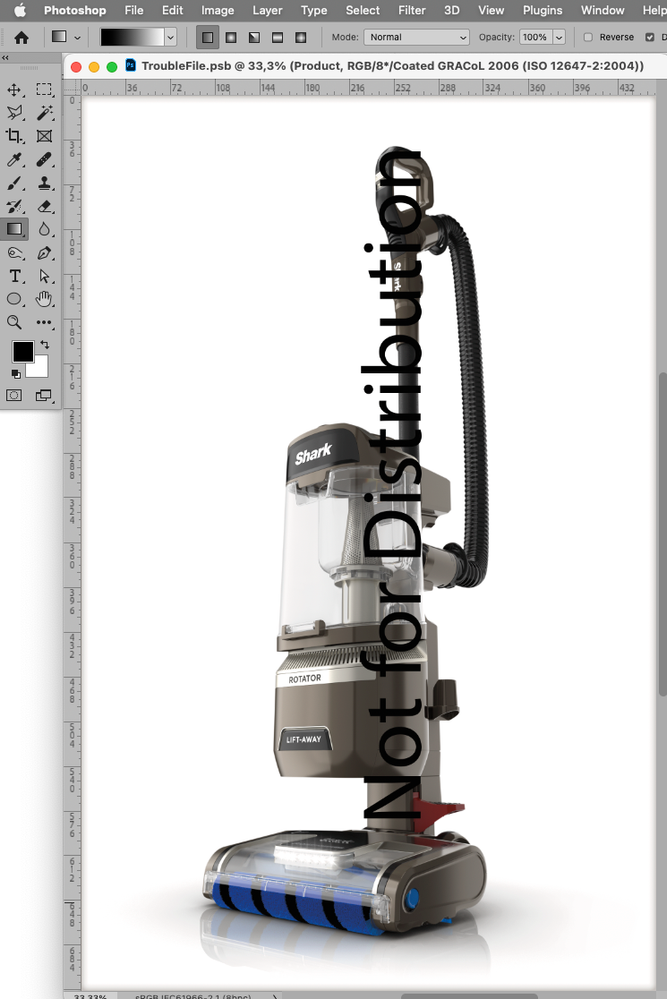
Task: Select the Crop tool
Action: 14,136
